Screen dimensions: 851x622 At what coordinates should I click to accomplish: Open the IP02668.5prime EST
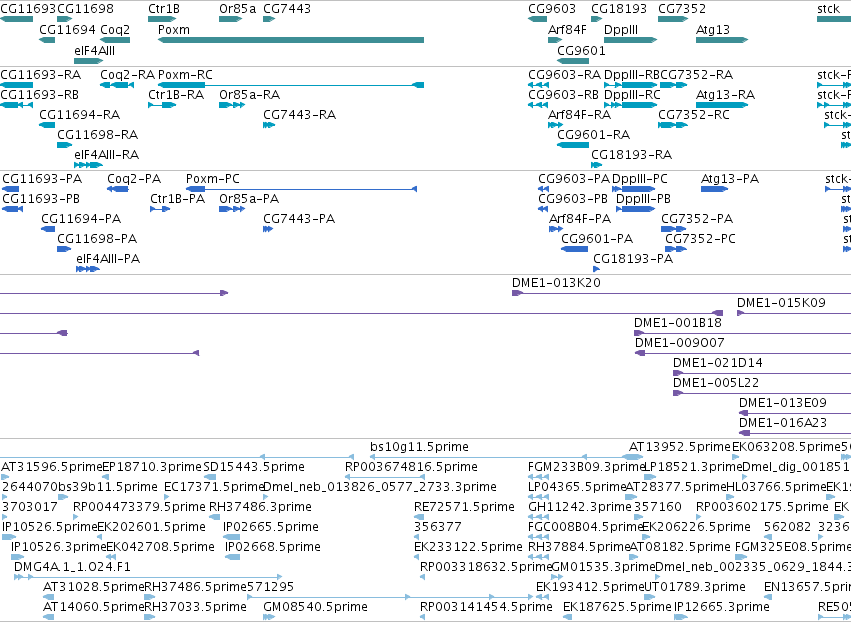pos(232,557)
